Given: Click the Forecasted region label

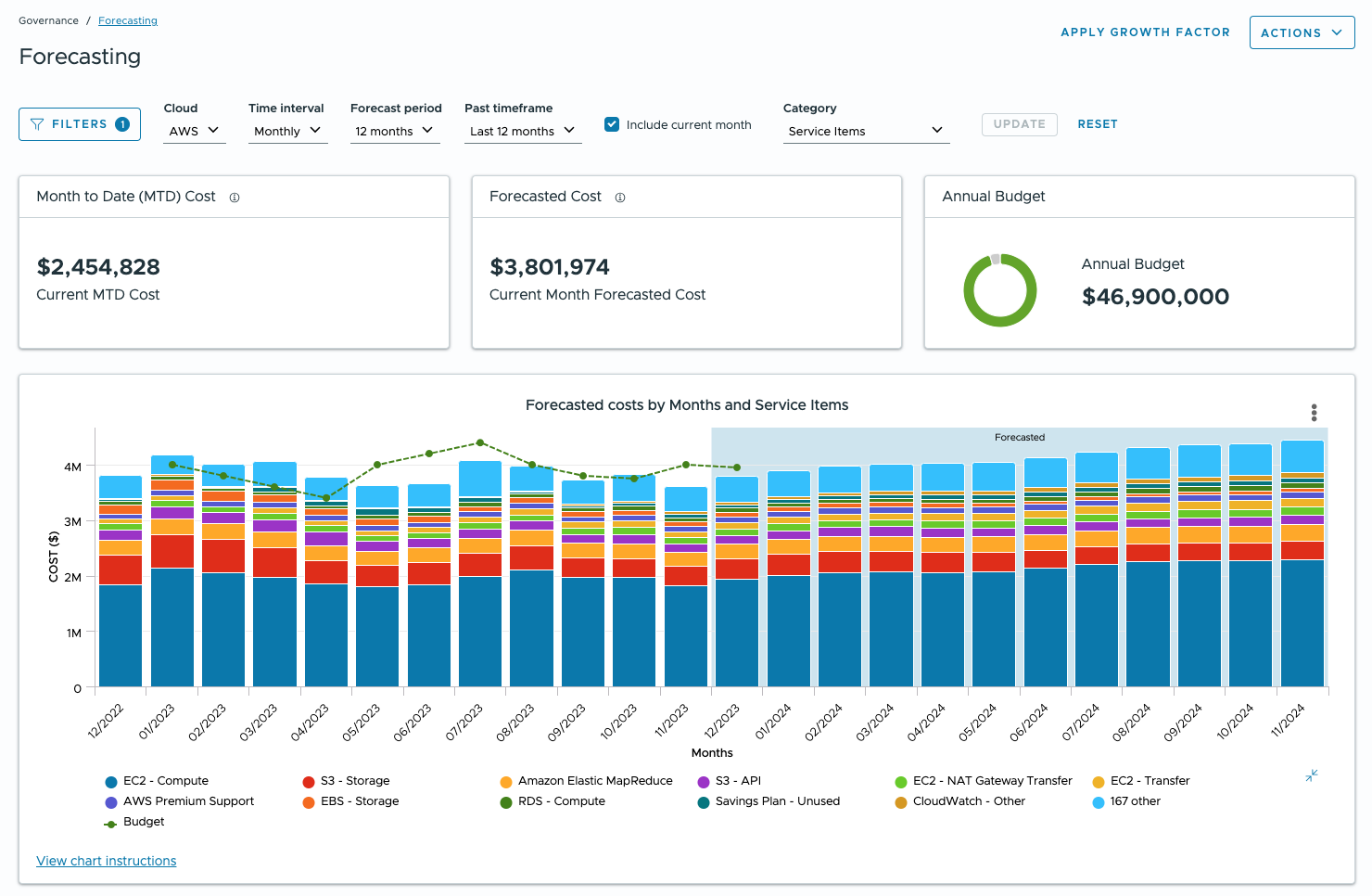Looking at the screenshot, I should [x=1020, y=437].
